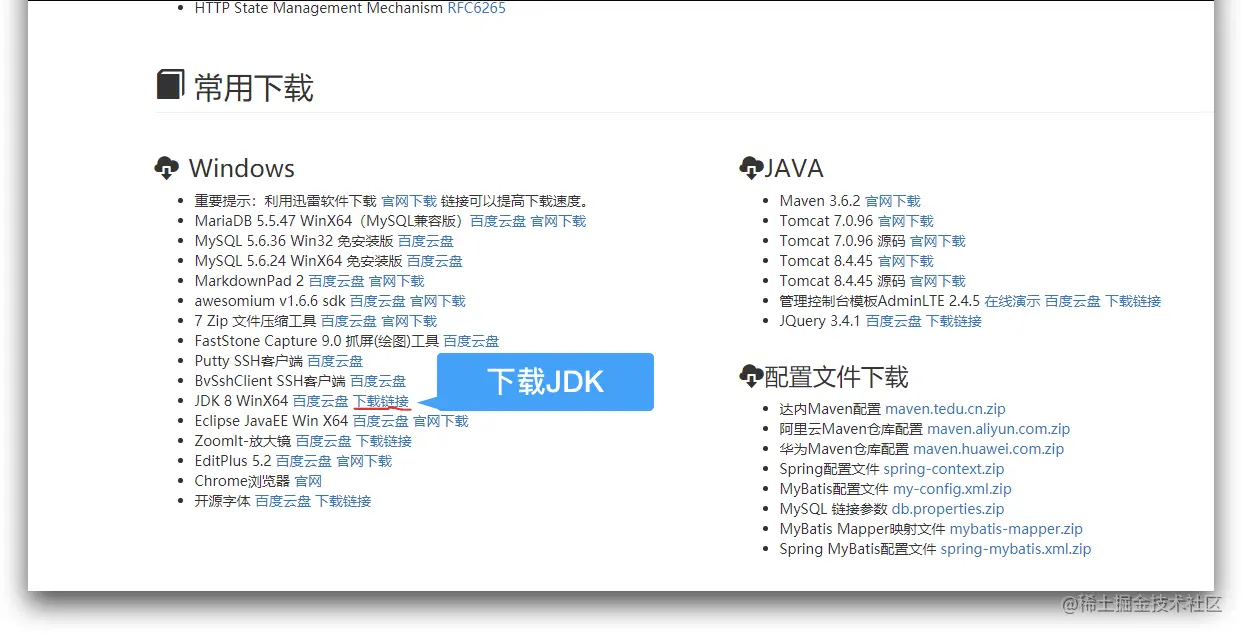Open AdminLTE 2.4.5 百度云盘 link
Image resolution: width=1242 pixels, height=633 pixels.
pyautogui.click(x=1073, y=301)
